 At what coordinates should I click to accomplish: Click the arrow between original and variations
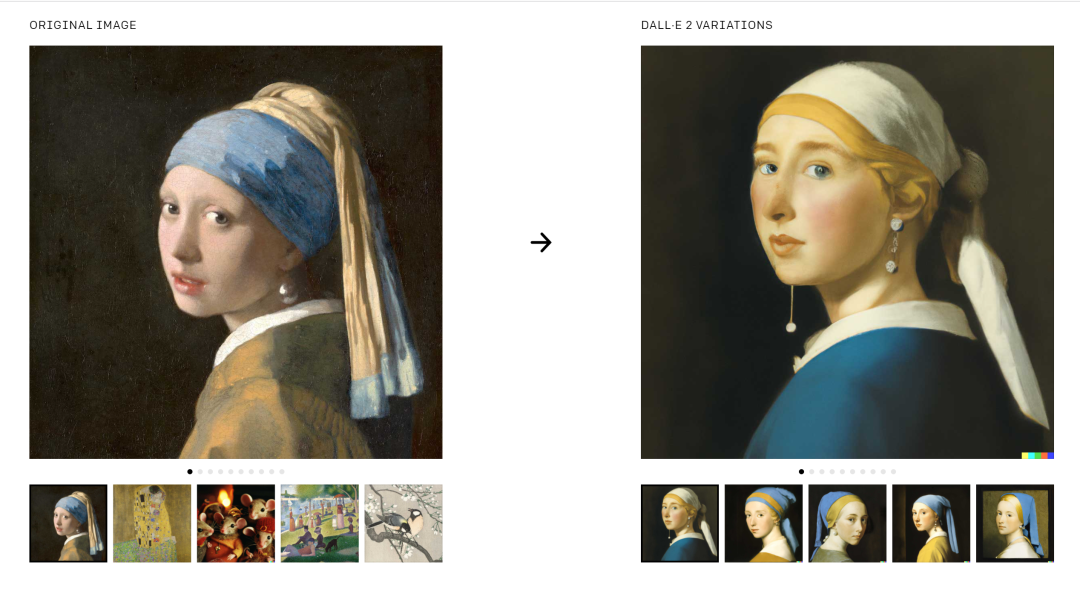point(541,242)
